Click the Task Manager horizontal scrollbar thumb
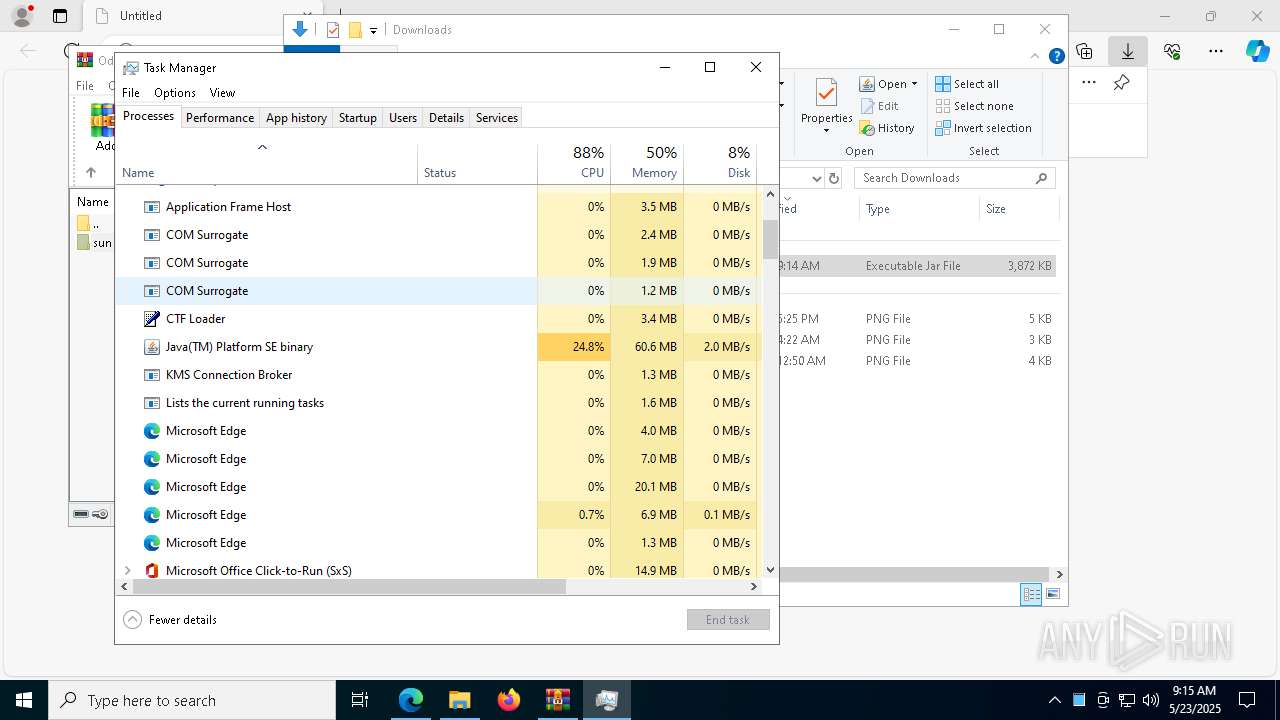Image resolution: width=1280 pixels, height=720 pixels. click(350, 587)
